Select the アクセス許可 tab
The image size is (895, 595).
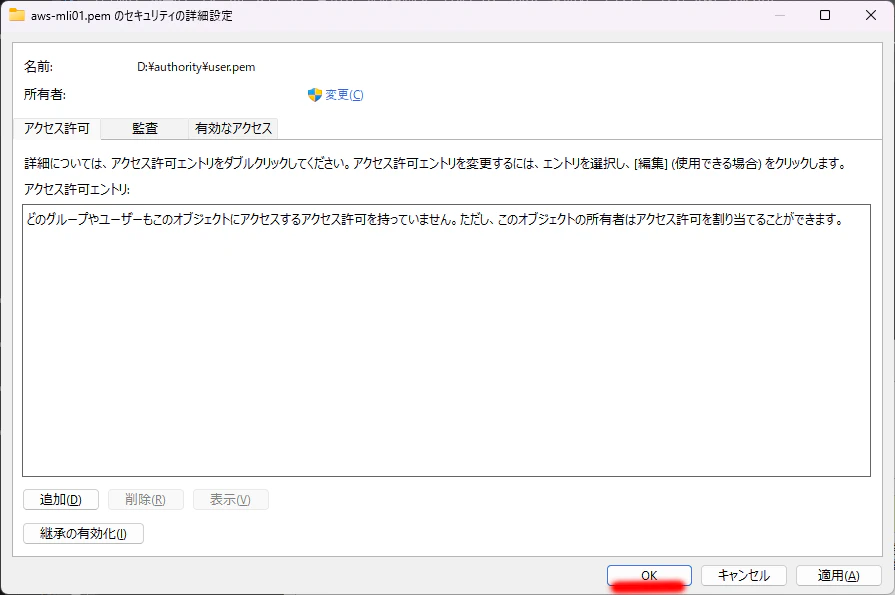pyautogui.click(x=57, y=128)
